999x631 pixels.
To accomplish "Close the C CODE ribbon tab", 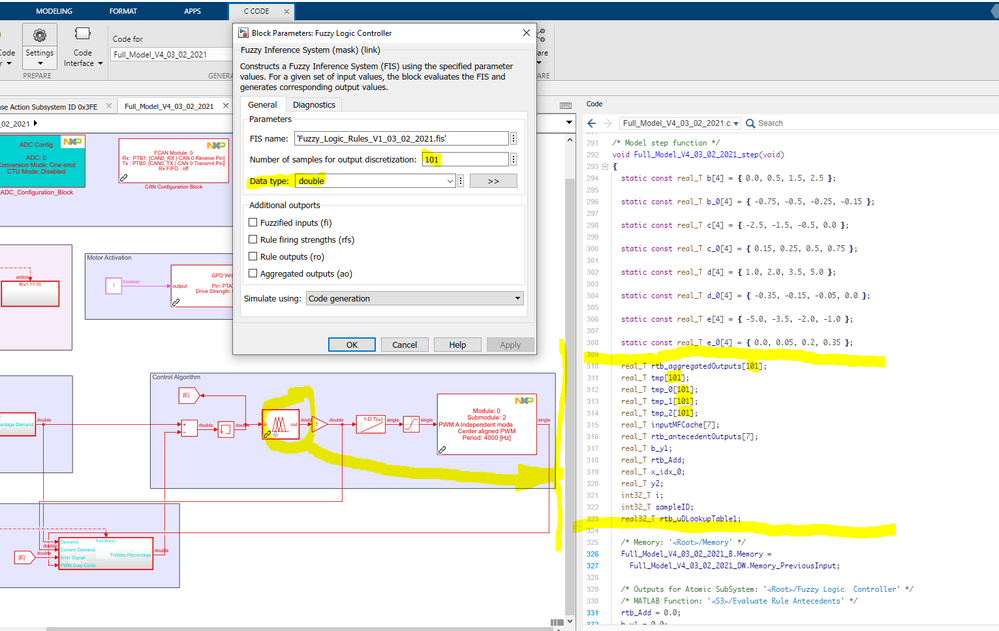I will click(x=287, y=11).
